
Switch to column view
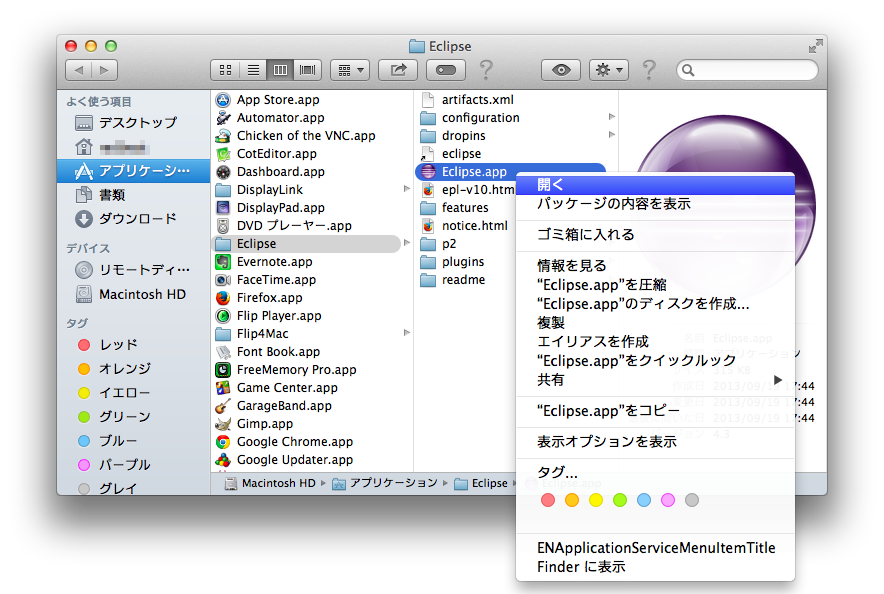280,70
